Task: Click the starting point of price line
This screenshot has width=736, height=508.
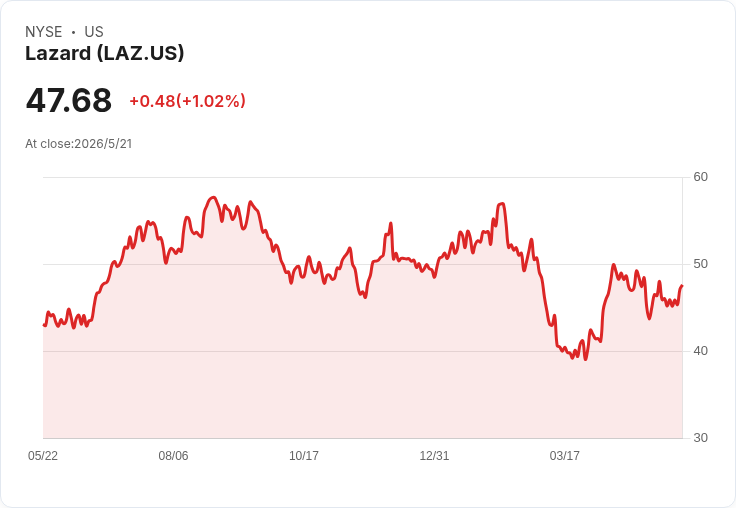Action: pos(44,325)
